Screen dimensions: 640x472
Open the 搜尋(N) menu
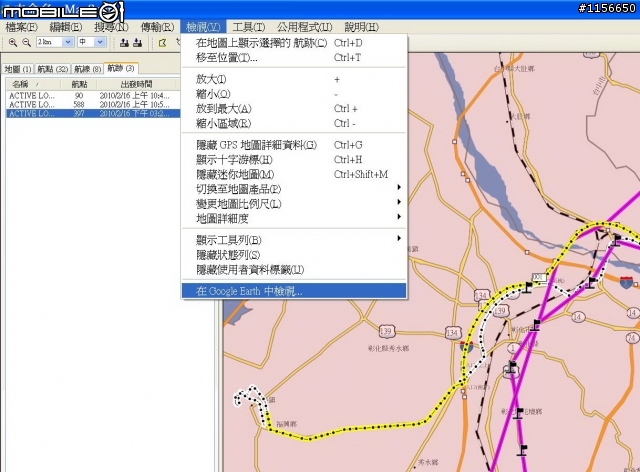click(111, 27)
